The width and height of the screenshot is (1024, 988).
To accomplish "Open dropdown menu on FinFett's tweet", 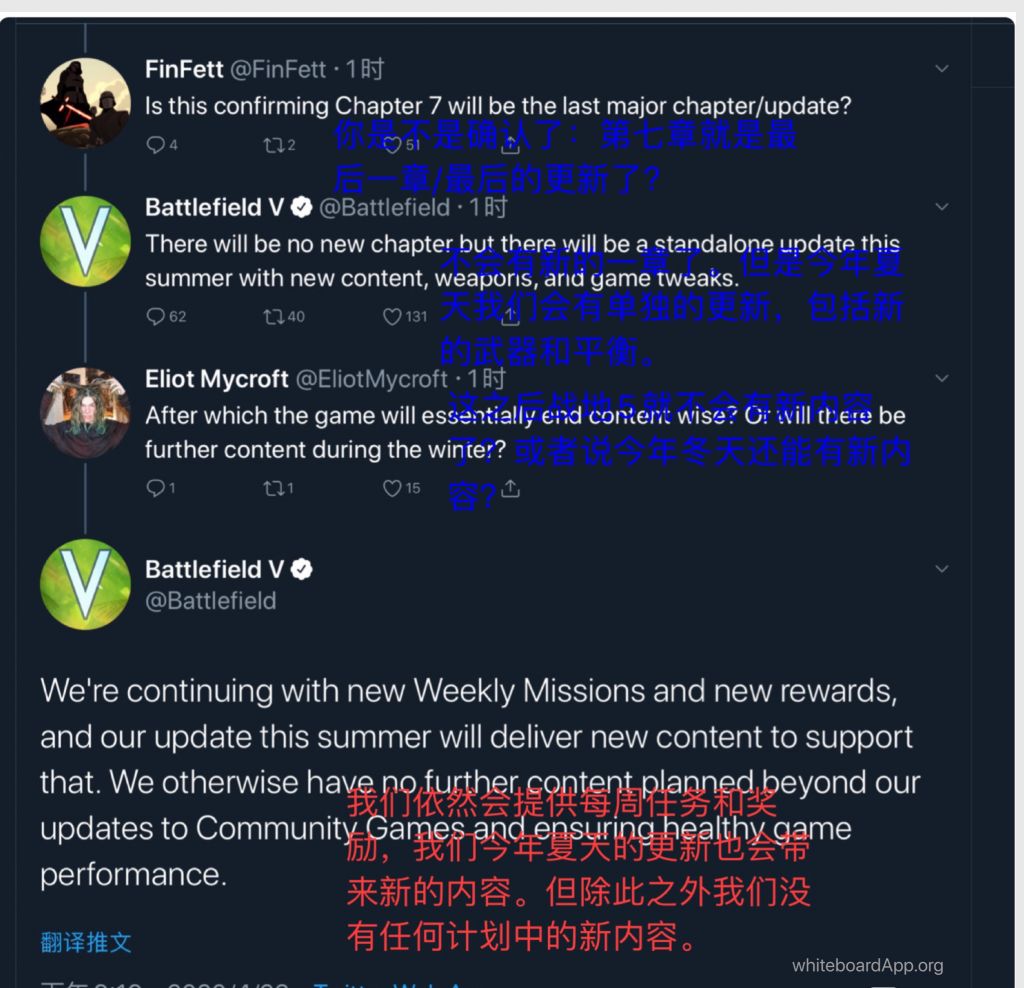I will click(941, 69).
